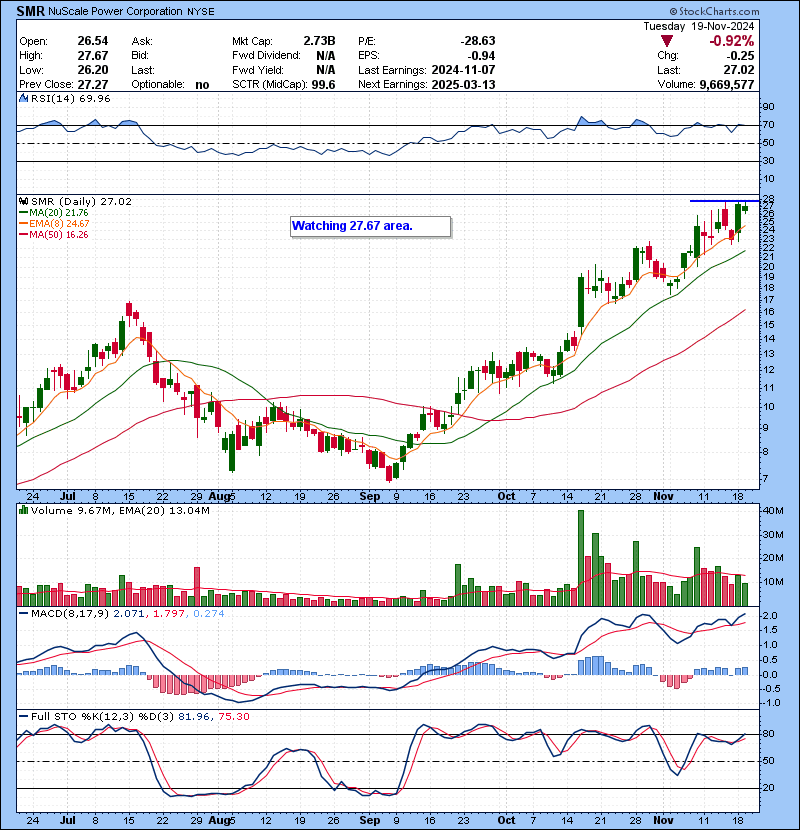Click the EMA(8) 24.67 legend entry

click(x=54, y=224)
